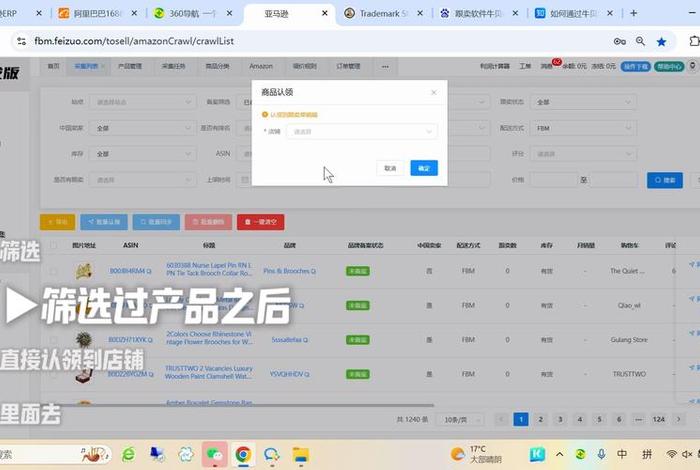Click the password key icon in the address bar

(620, 41)
